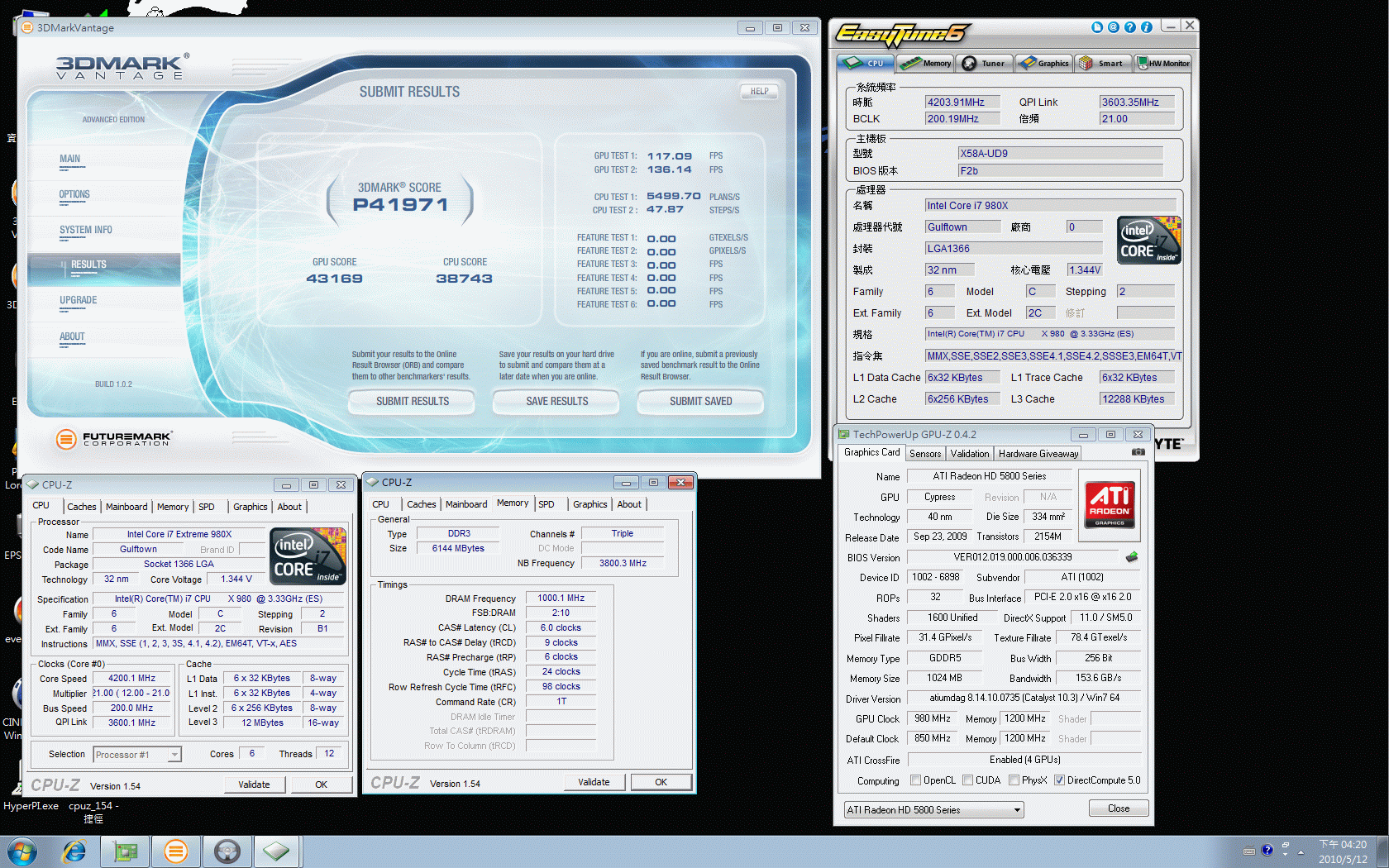The width and height of the screenshot is (1389, 868).
Task: Open the ATI Radeon HD 5800 Series dropdown
Action: (x=933, y=810)
